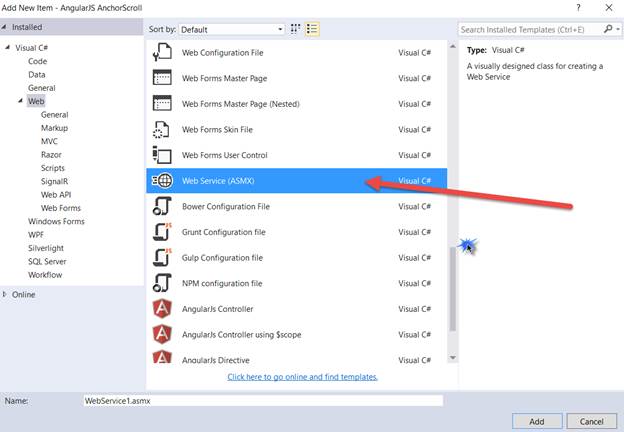Image resolution: width=624 pixels, height=432 pixels.
Task: Click the Add button
Action: [537, 421]
